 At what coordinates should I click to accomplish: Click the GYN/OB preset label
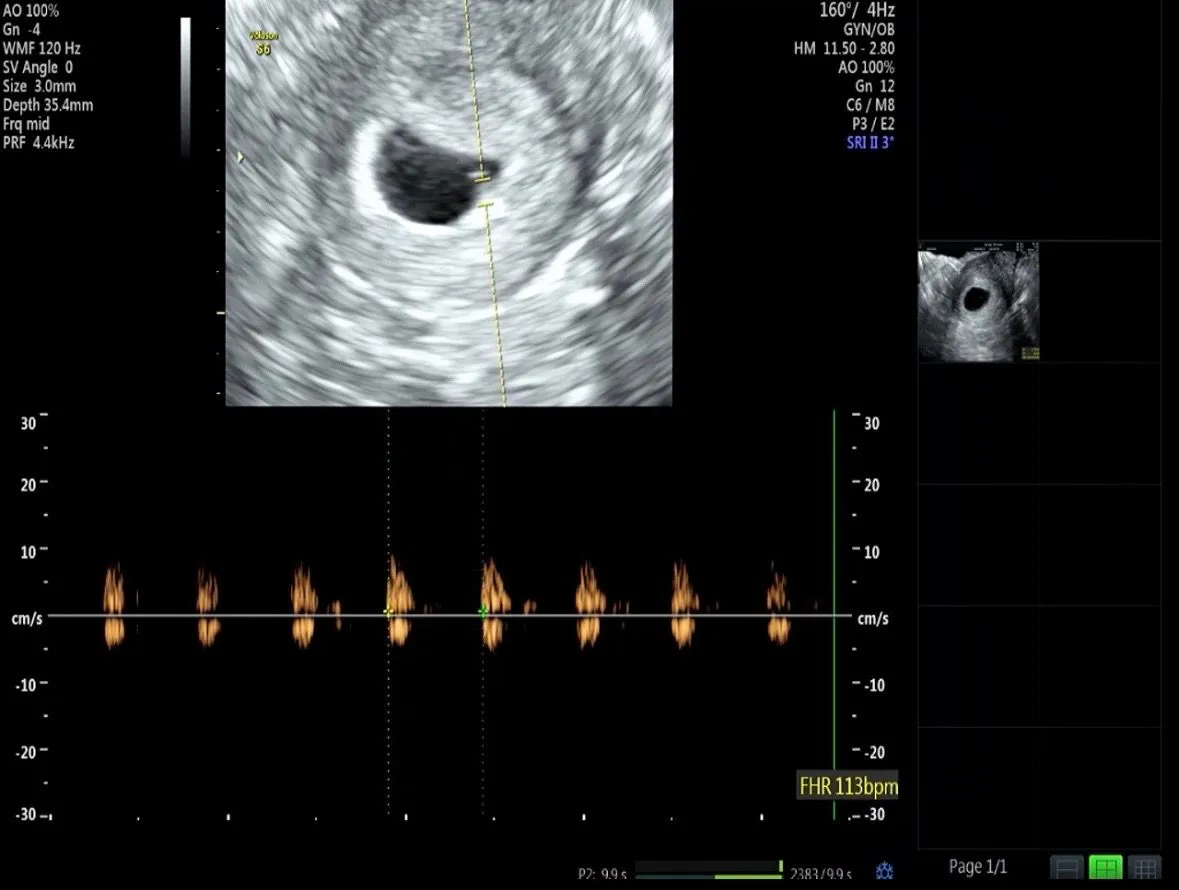pos(869,29)
